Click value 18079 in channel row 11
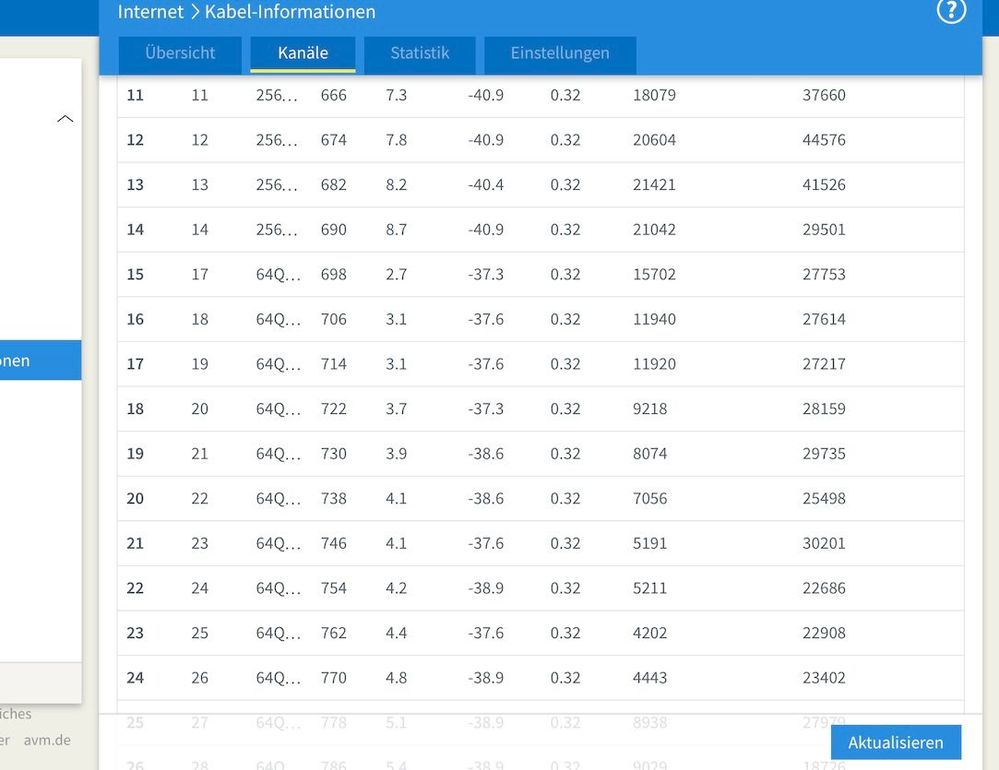Viewport: 999px width, 770px height. coord(654,96)
